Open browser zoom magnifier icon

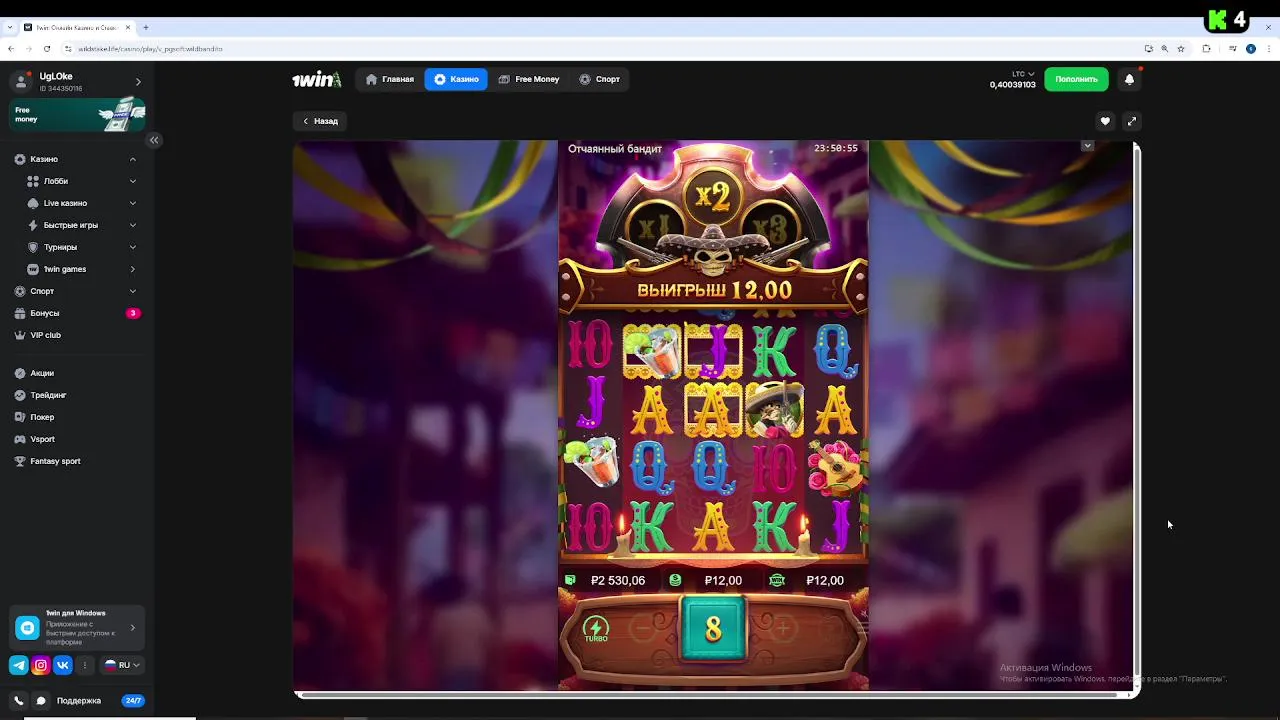point(1164,48)
